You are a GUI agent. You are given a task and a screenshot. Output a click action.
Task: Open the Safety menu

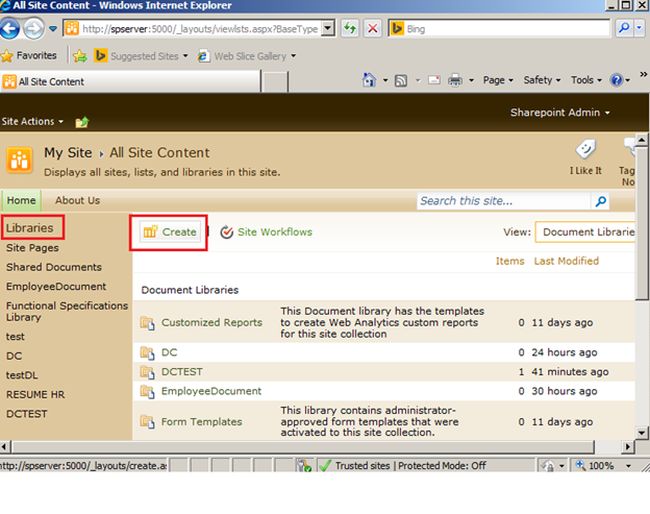(x=542, y=80)
